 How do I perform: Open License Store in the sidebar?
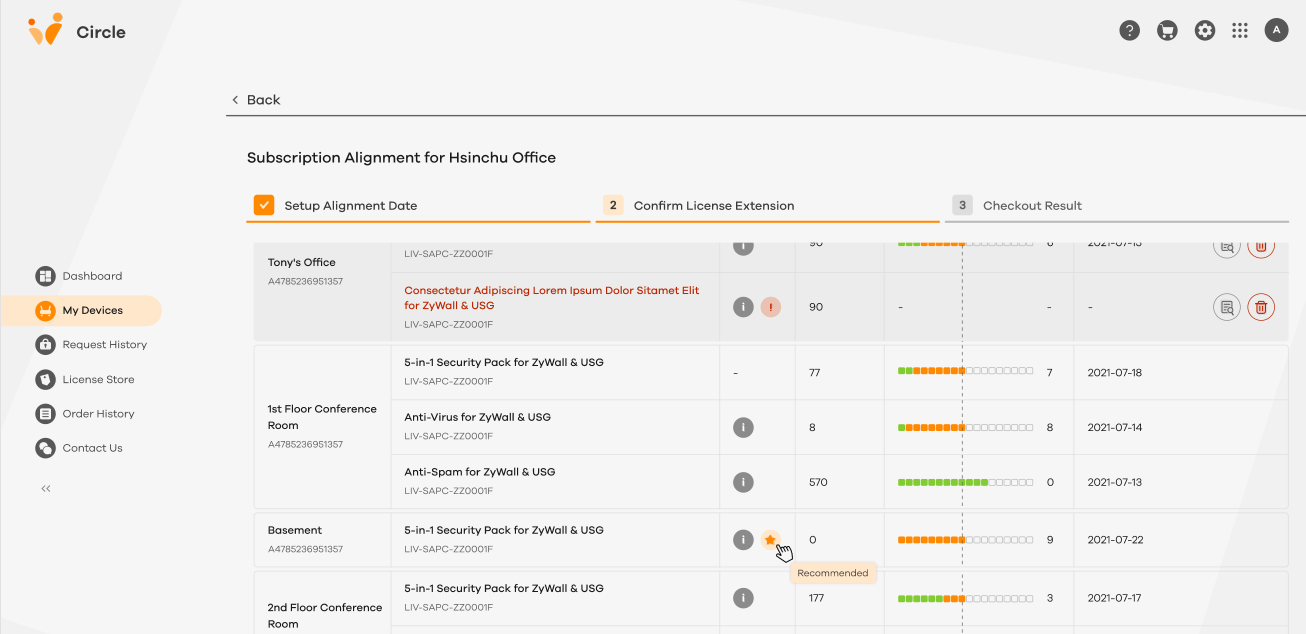point(86,380)
